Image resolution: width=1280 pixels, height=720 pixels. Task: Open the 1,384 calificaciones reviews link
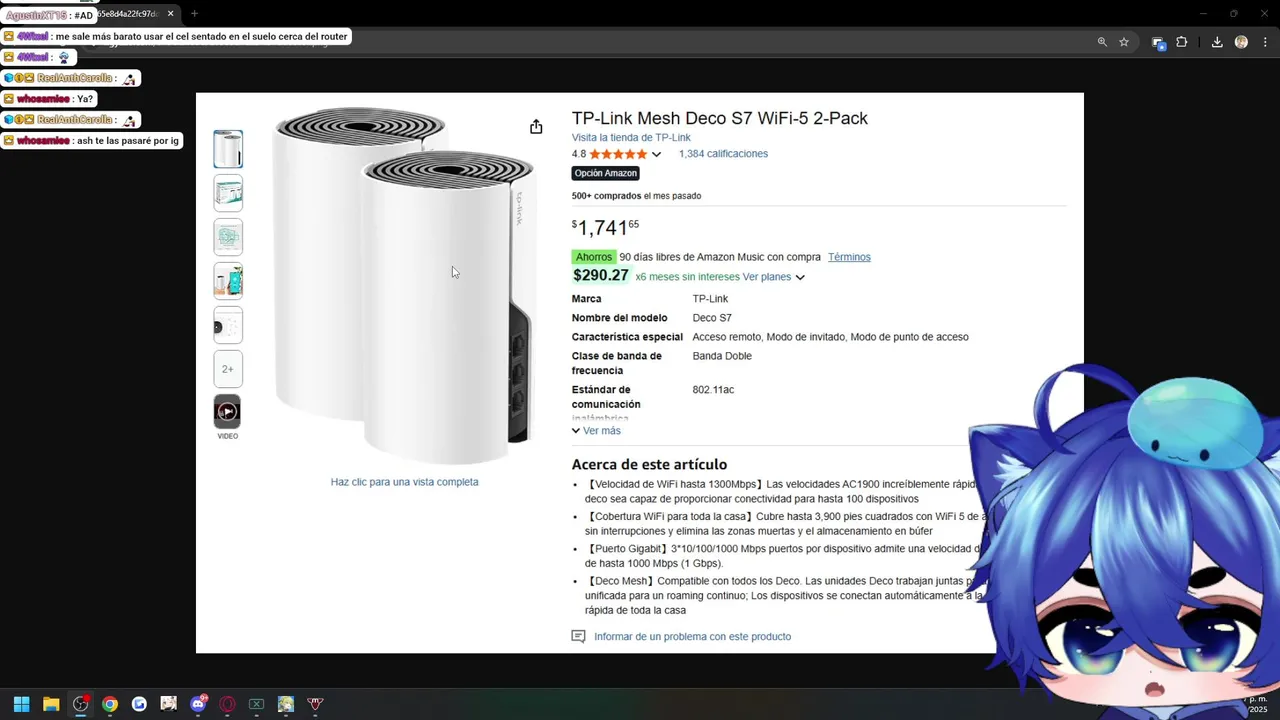[723, 154]
